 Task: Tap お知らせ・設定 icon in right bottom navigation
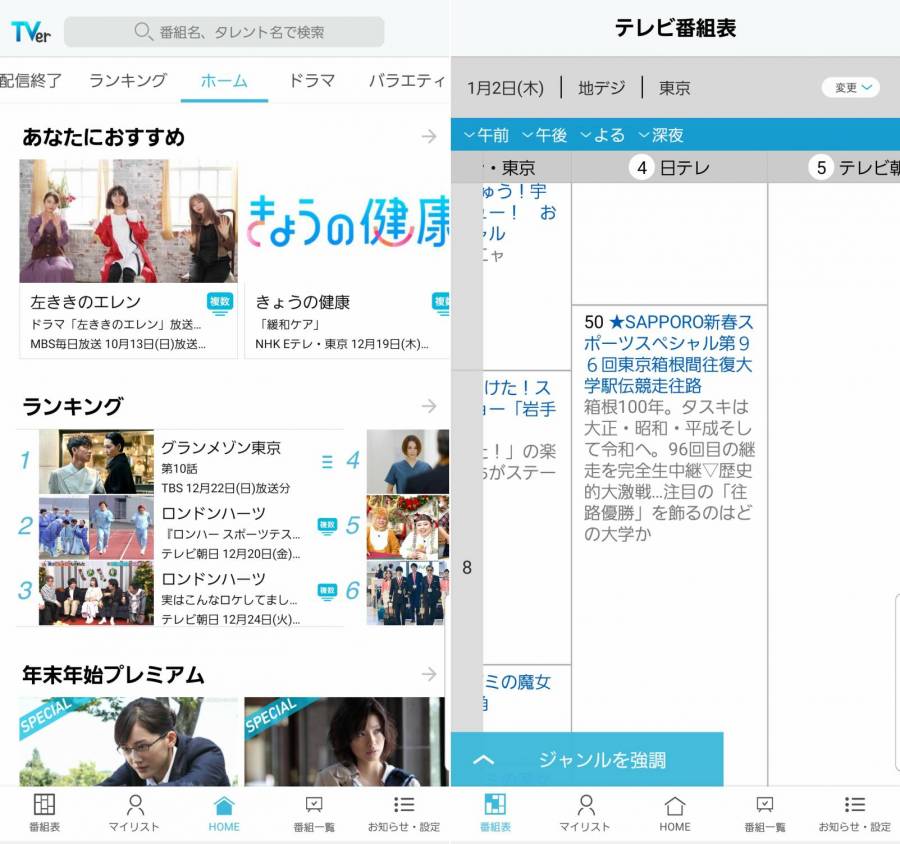coord(855,804)
